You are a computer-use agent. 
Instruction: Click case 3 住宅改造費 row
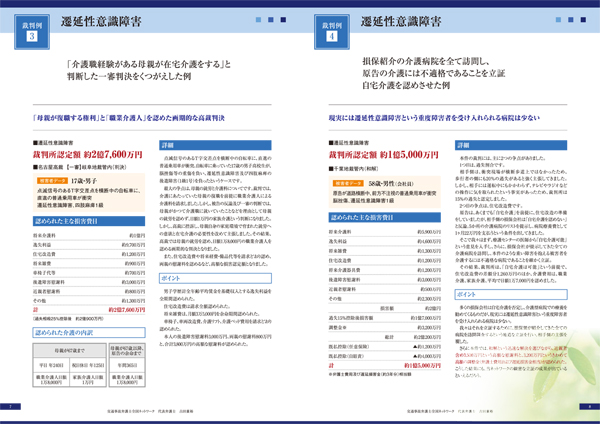tap(89, 254)
